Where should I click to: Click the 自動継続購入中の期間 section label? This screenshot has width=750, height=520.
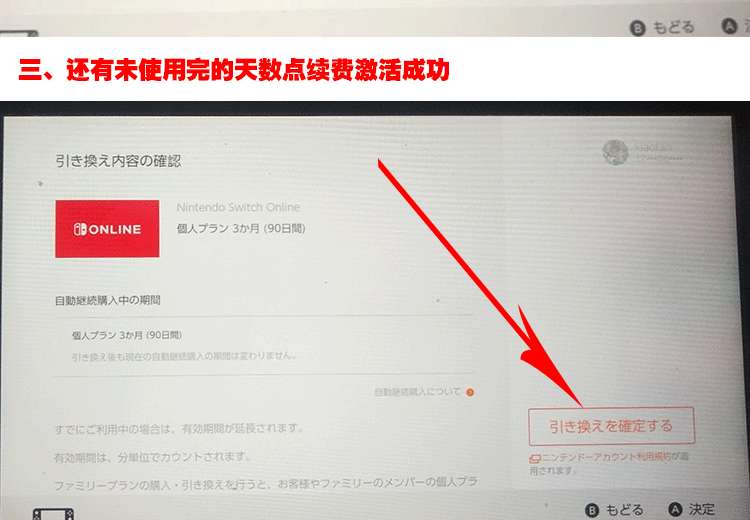108,300
